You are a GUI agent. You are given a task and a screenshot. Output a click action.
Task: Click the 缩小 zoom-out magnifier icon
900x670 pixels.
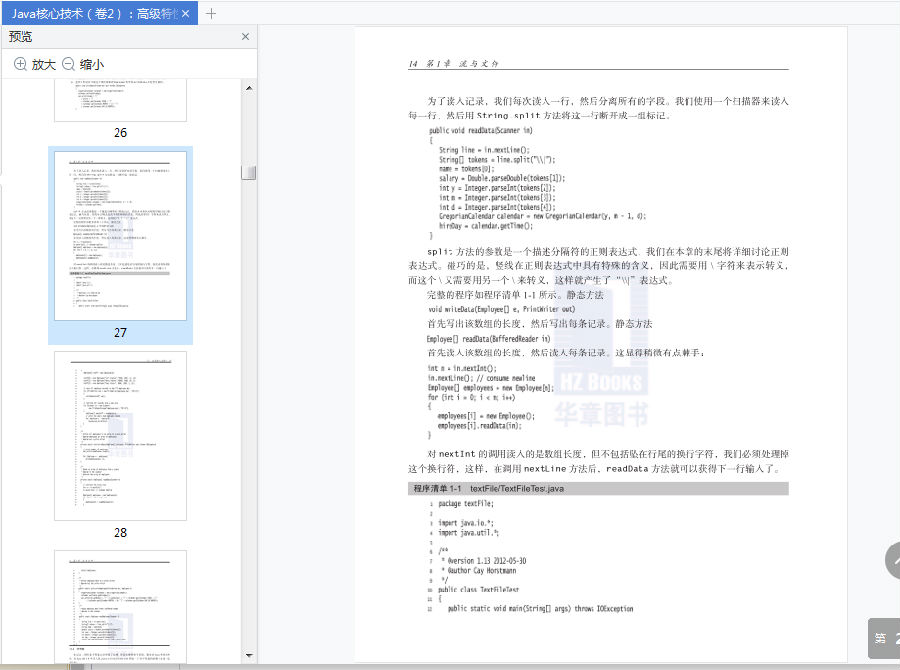[x=68, y=64]
